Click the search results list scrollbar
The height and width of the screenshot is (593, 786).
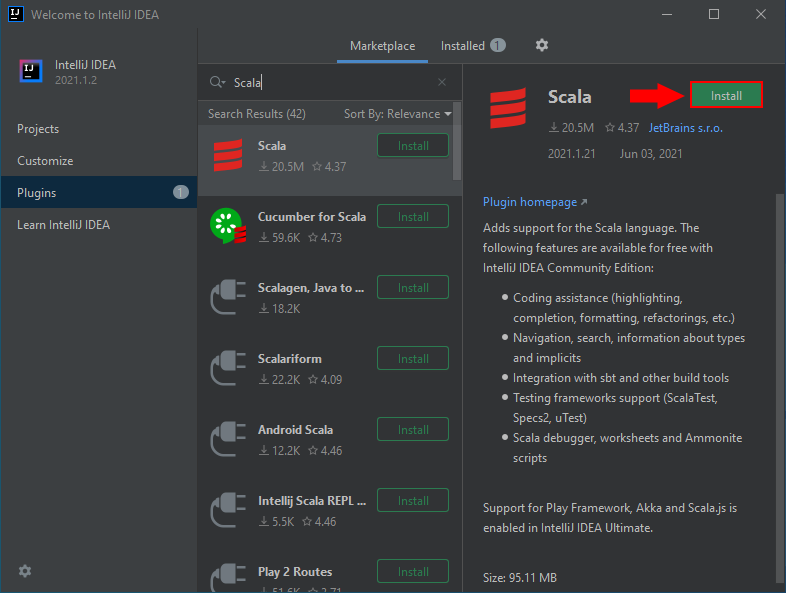coord(457,141)
